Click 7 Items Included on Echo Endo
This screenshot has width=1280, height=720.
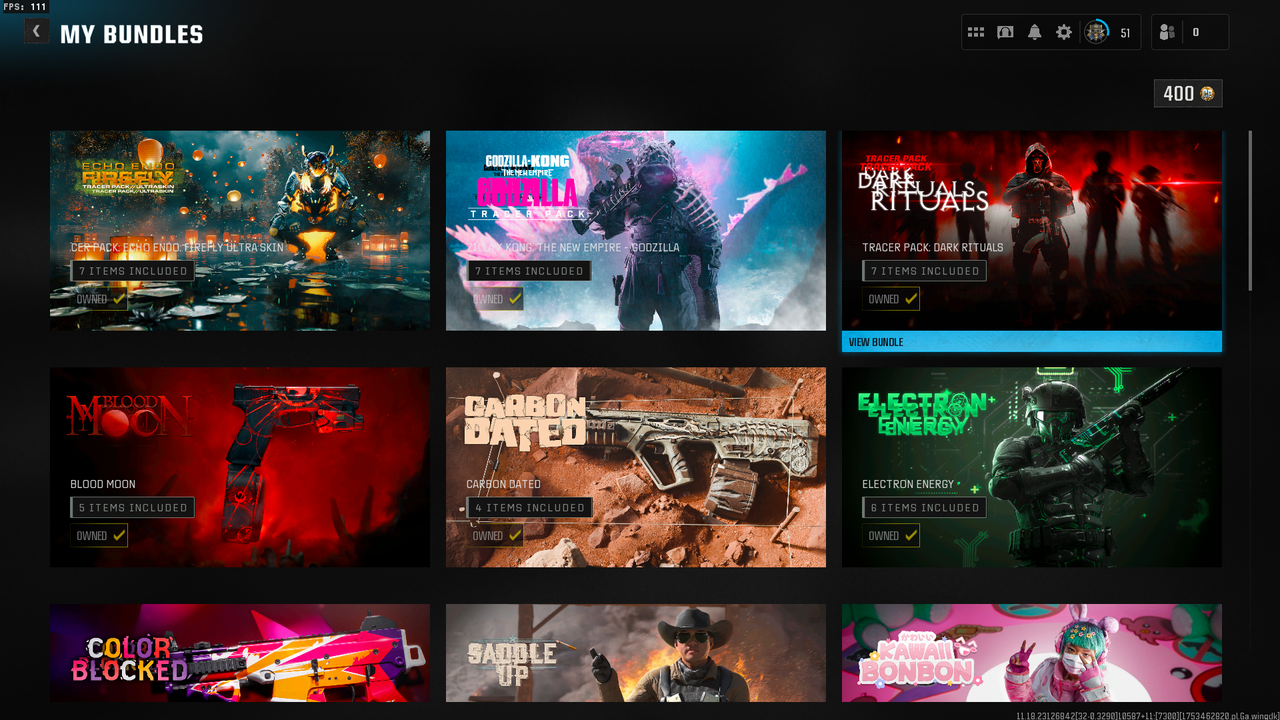133,271
